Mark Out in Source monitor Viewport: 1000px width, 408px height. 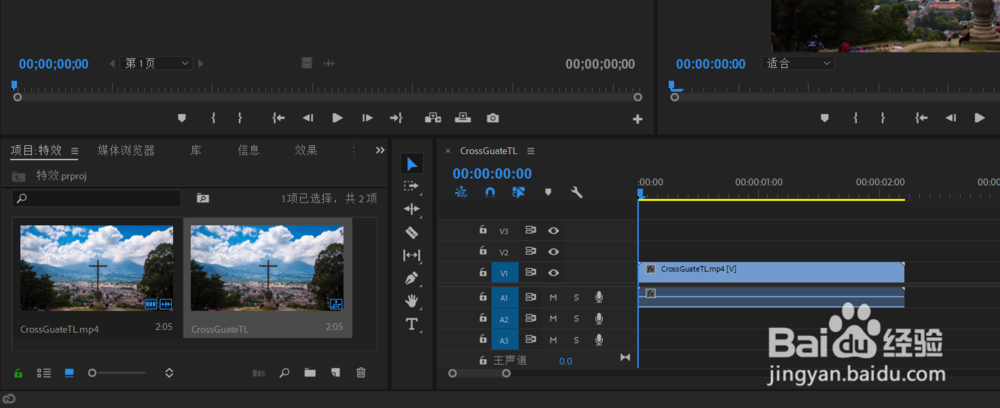240,118
